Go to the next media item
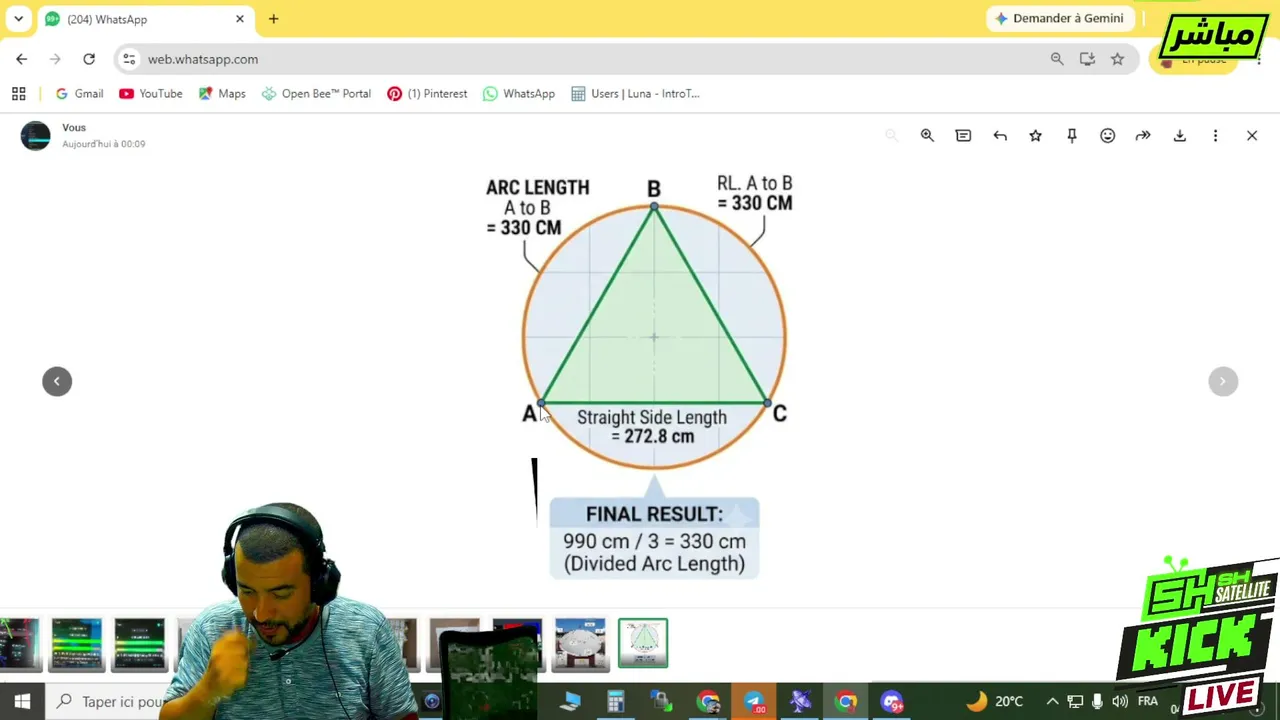 [1223, 381]
